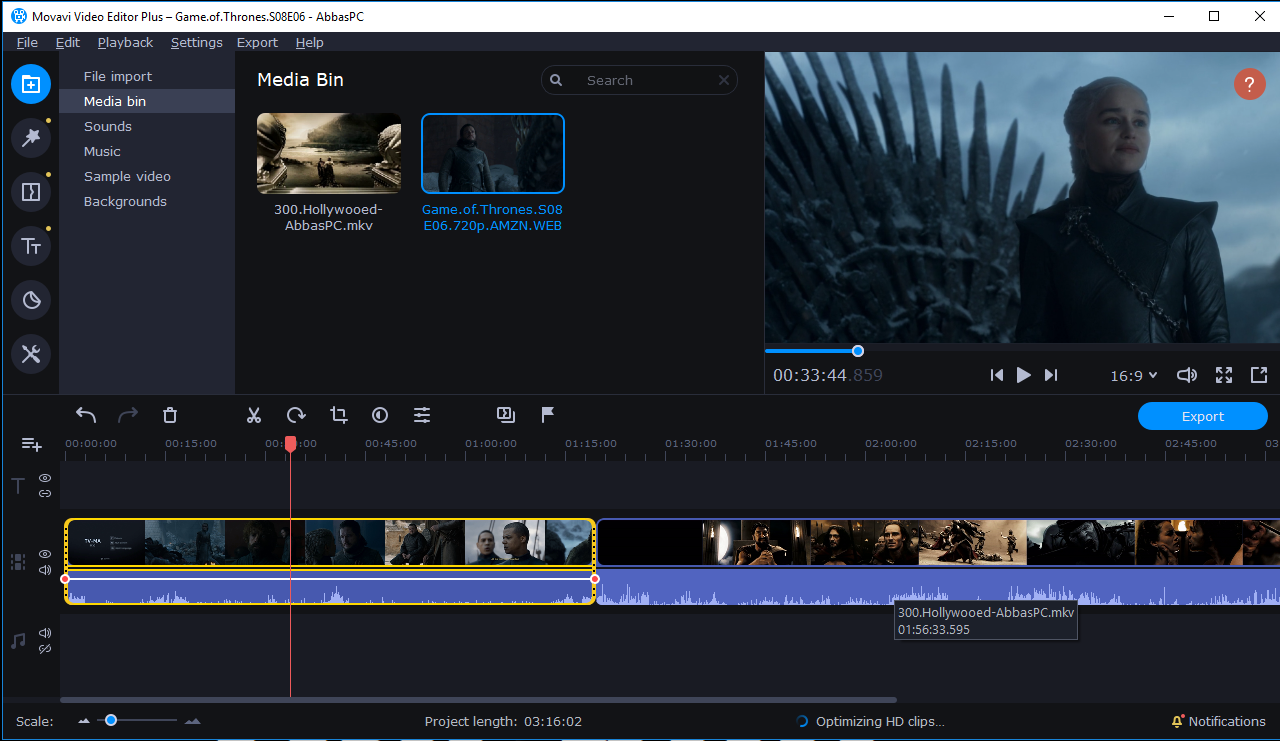Clear the media search field
The image size is (1280, 741).
click(x=724, y=80)
